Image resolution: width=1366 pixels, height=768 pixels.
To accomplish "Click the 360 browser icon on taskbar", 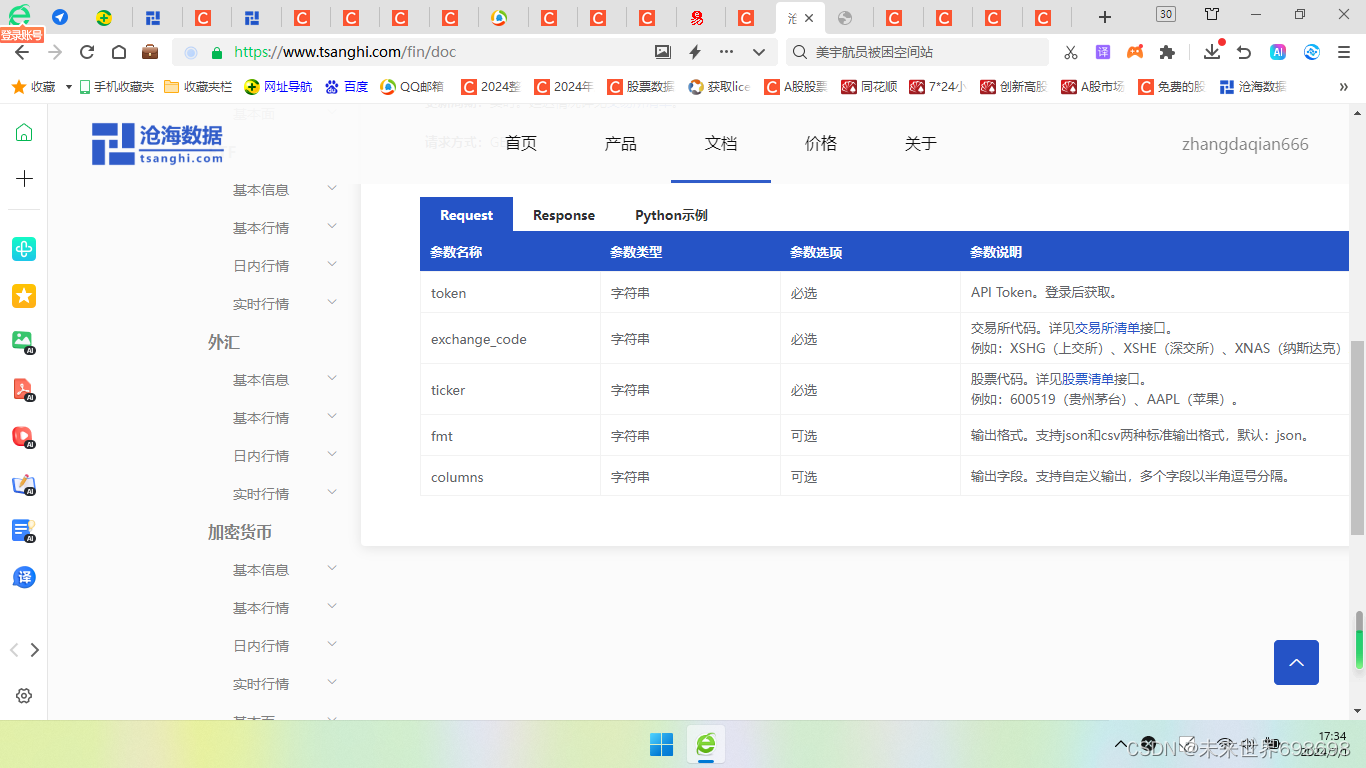I will (x=706, y=744).
